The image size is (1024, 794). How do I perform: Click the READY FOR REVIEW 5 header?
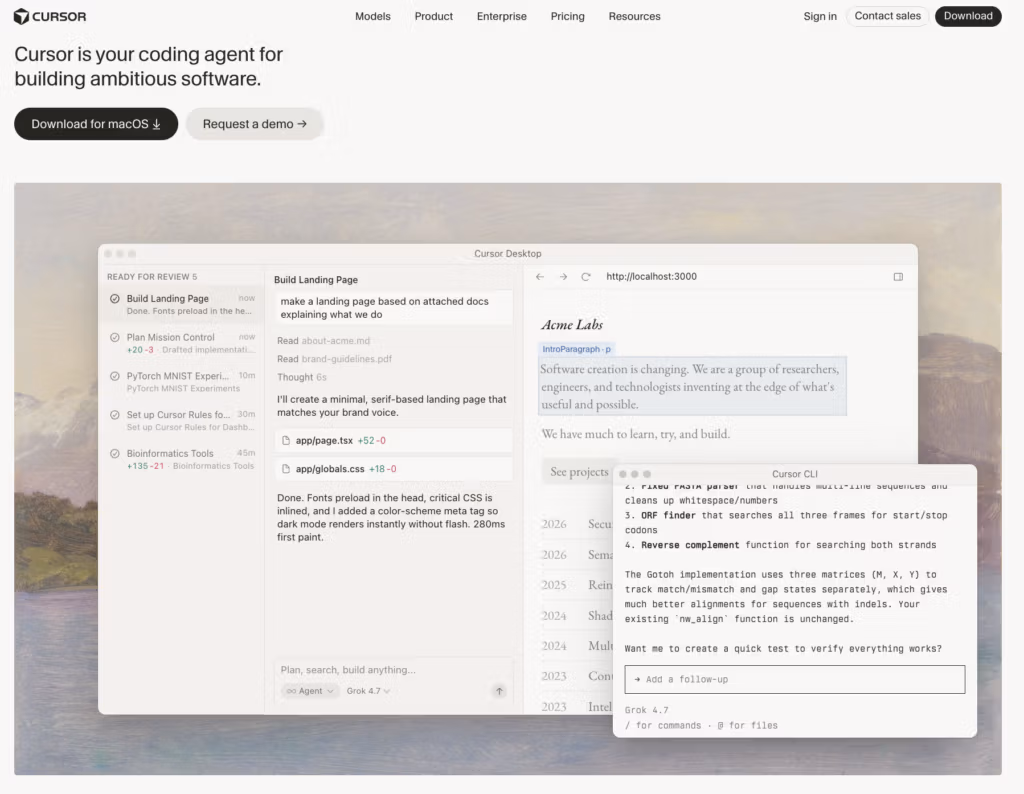[x=152, y=277]
